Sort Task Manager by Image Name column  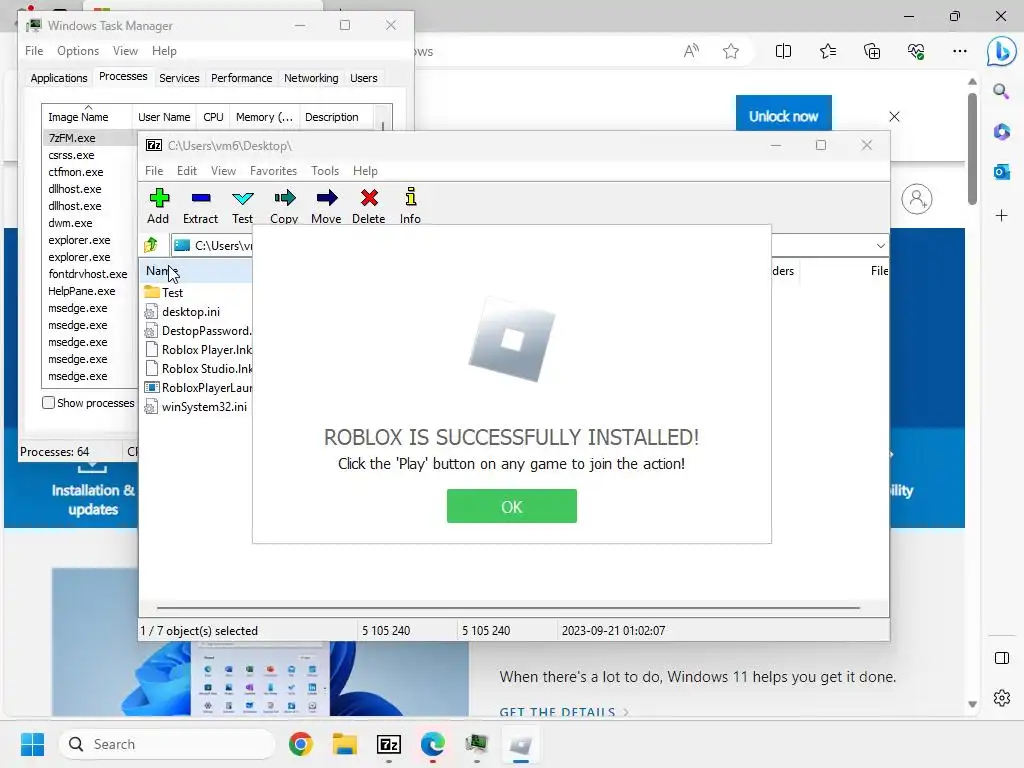click(86, 117)
